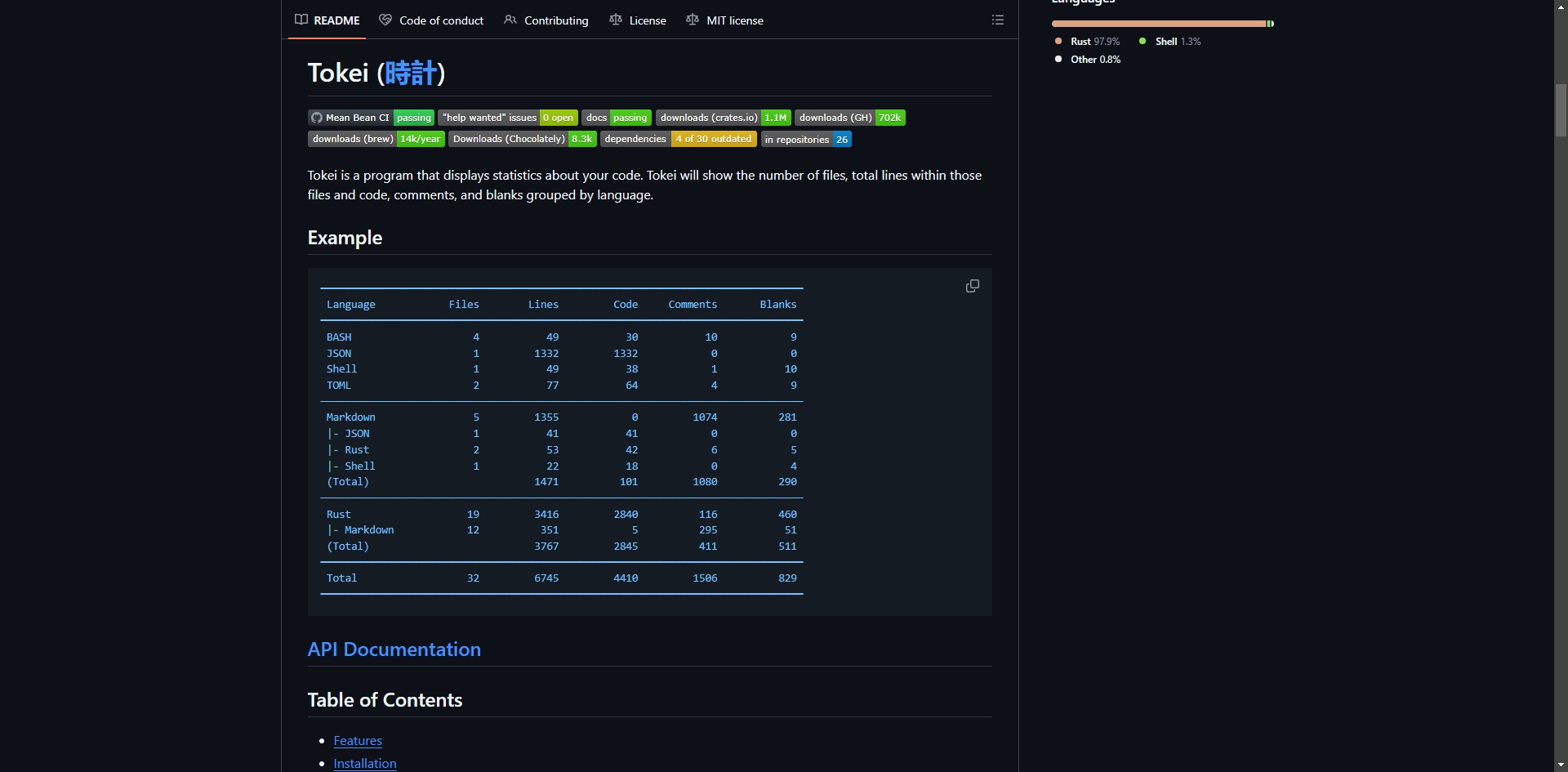
Task: Click the MIT license scale icon
Action: click(x=693, y=20)
